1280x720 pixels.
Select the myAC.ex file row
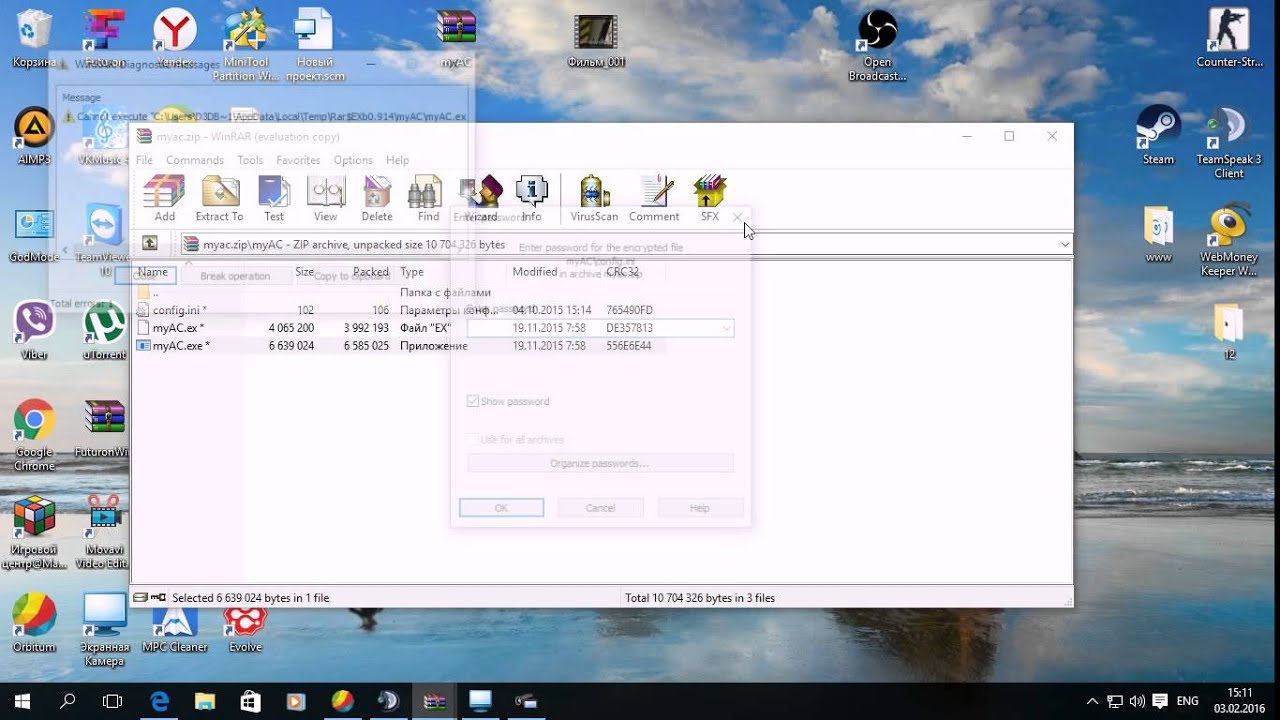tap(400, 328)
